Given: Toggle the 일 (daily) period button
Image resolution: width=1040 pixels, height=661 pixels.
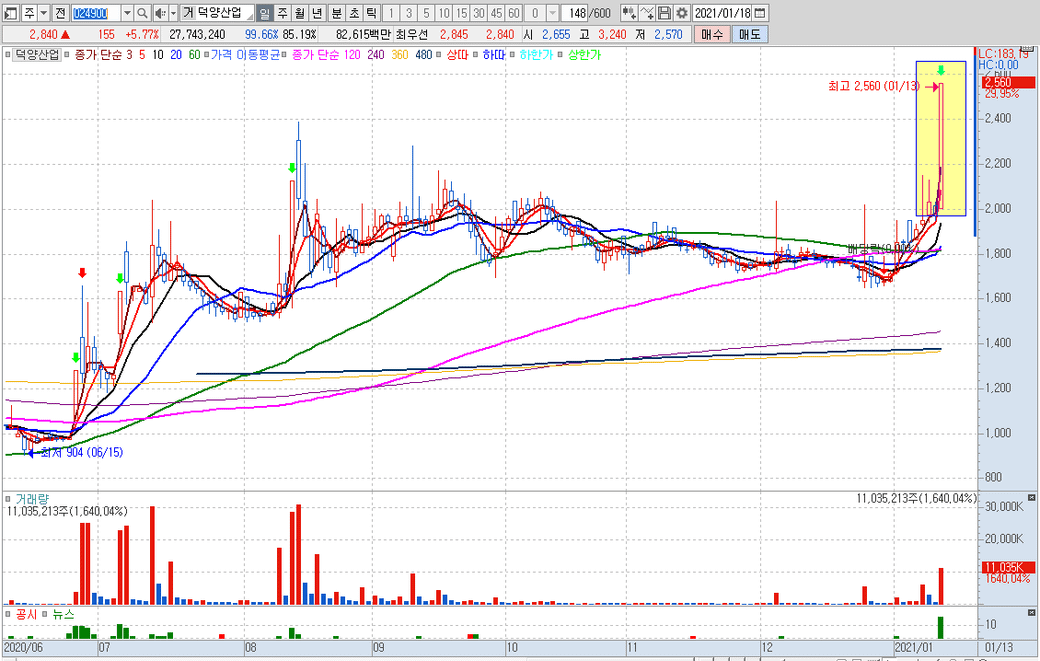Looking at the screenshot, I should [264, 13].
